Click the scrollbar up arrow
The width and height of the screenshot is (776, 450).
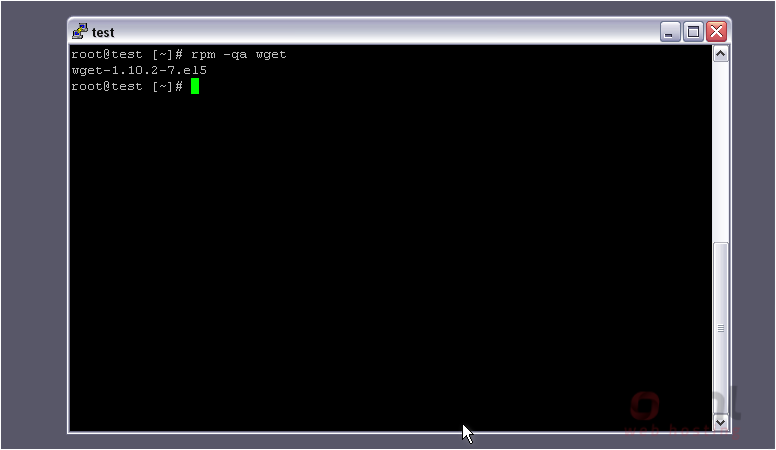point(721,53)
